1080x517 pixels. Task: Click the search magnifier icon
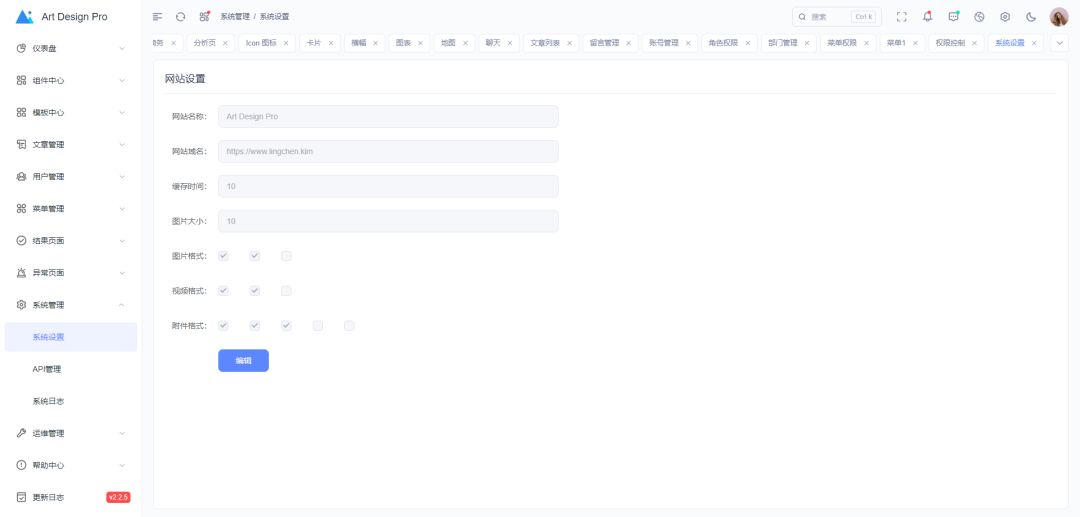pyautogui.click(x=802, y=17)
